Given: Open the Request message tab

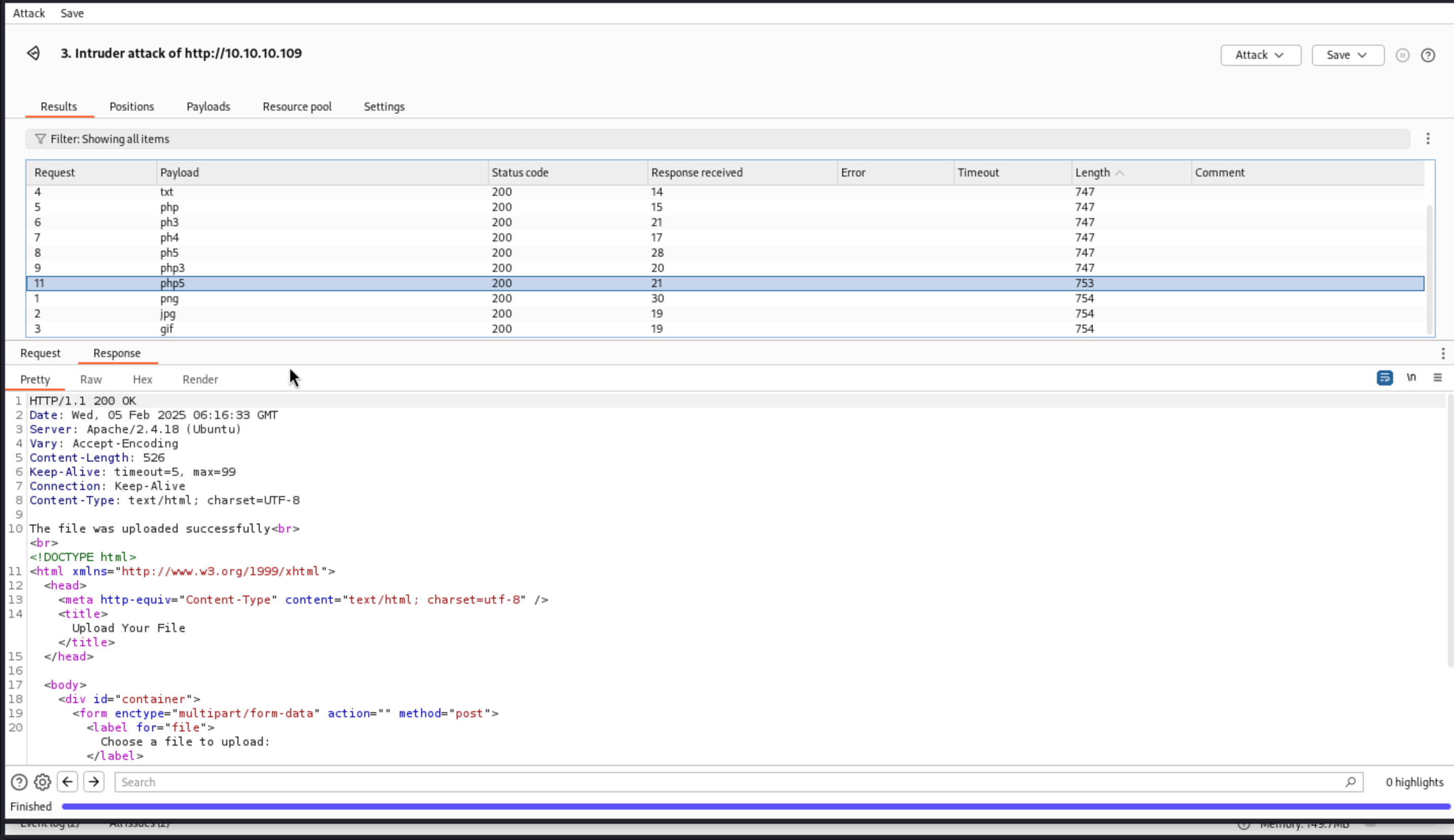Looking at the screenshot, I should 41,353.
